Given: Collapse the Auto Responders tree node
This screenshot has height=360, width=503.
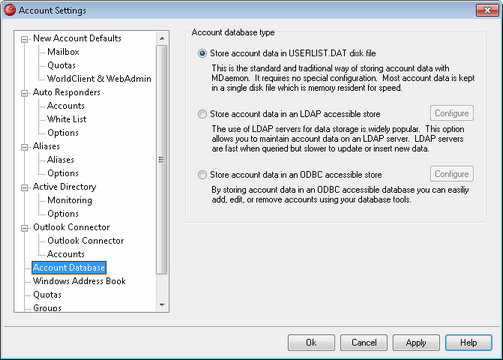Looking at the screenshot, I should pyautogui.click(x=24, y=93).
